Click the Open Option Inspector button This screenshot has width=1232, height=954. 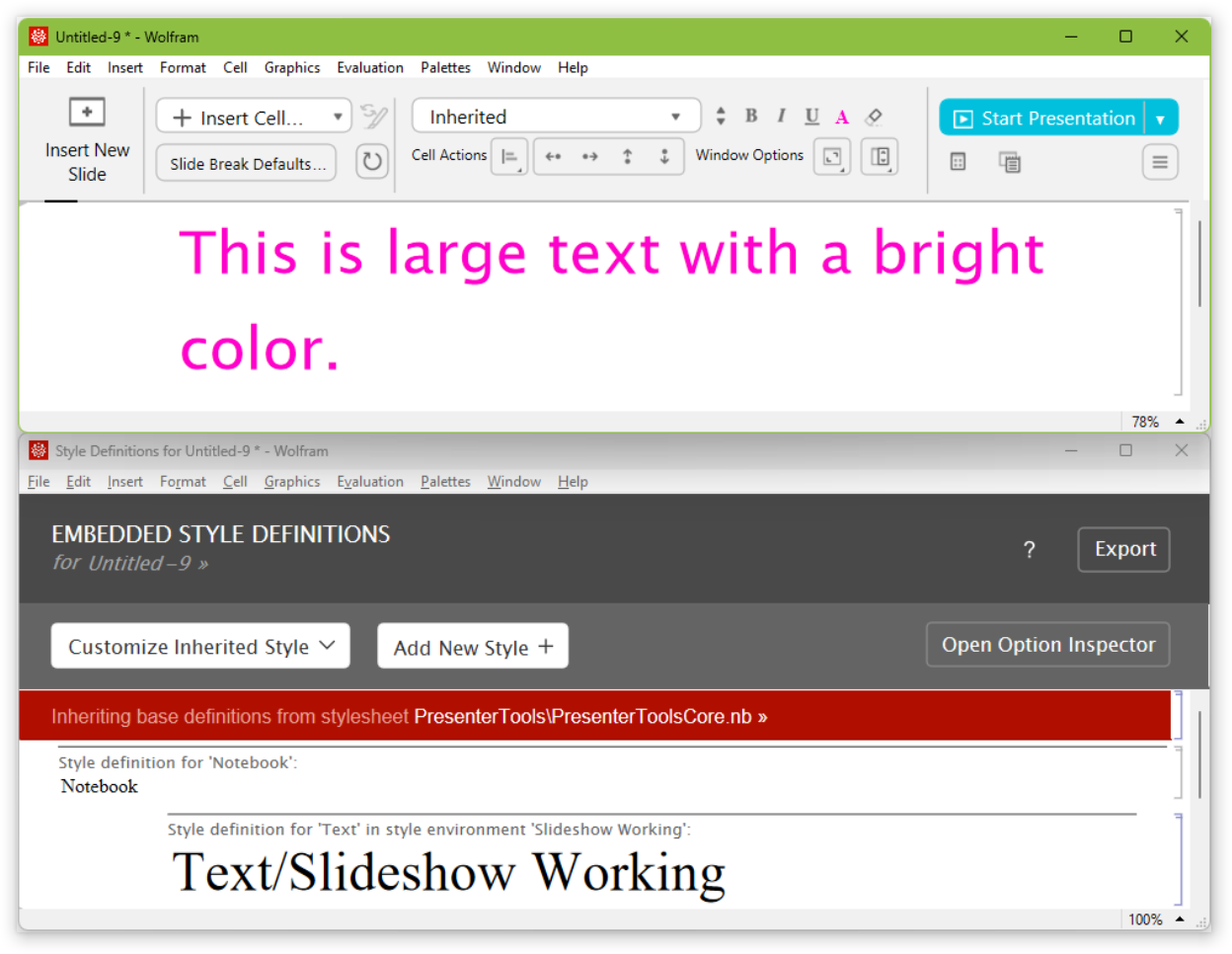(x=1047, y=645)
